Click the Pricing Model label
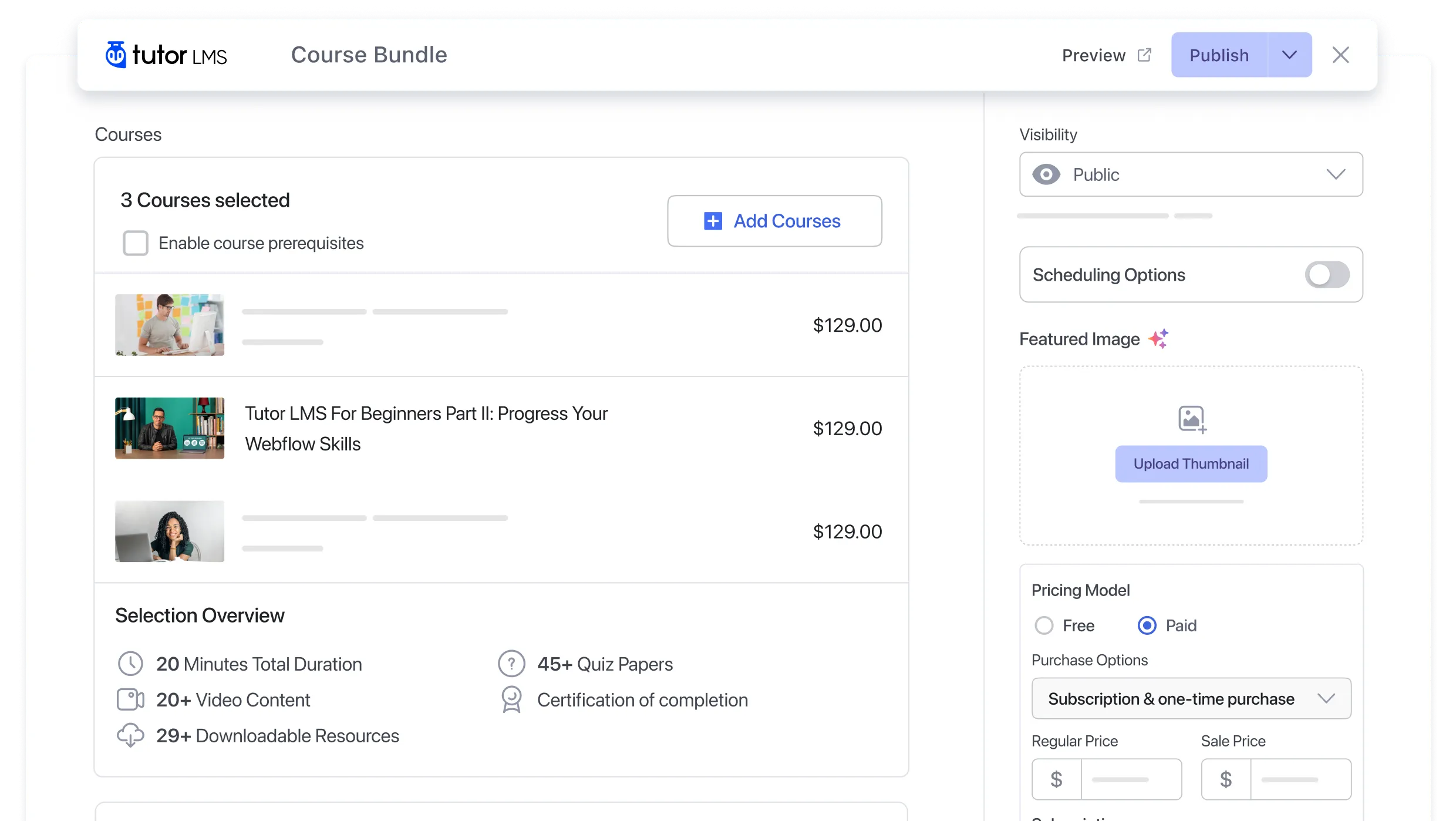 point(1080,590)
